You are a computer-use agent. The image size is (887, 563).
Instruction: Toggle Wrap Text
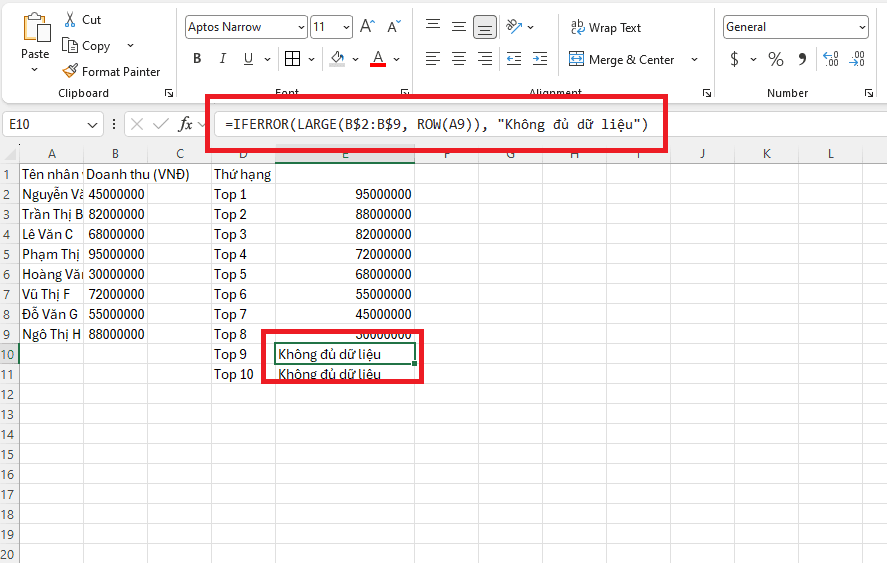point(605,27)
